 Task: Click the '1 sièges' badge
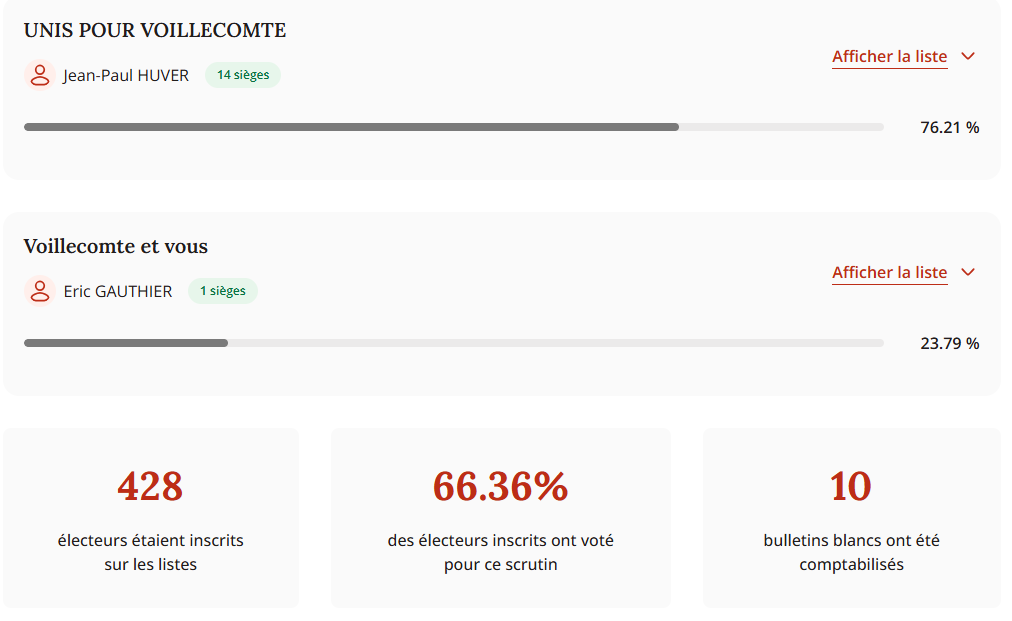(222, 292)
